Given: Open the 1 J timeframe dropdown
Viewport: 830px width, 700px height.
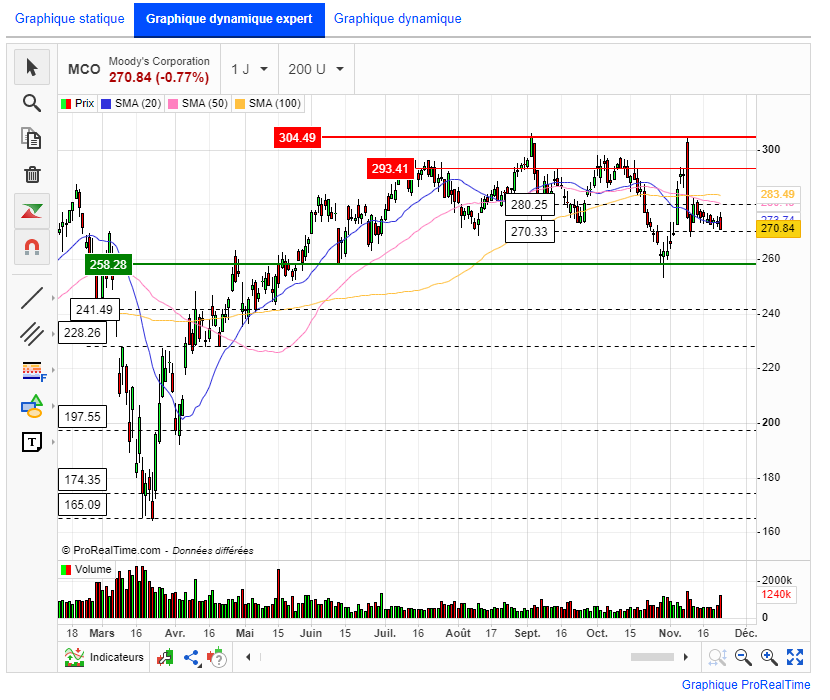Looking at the screenshot, I should tap(249, 69).
